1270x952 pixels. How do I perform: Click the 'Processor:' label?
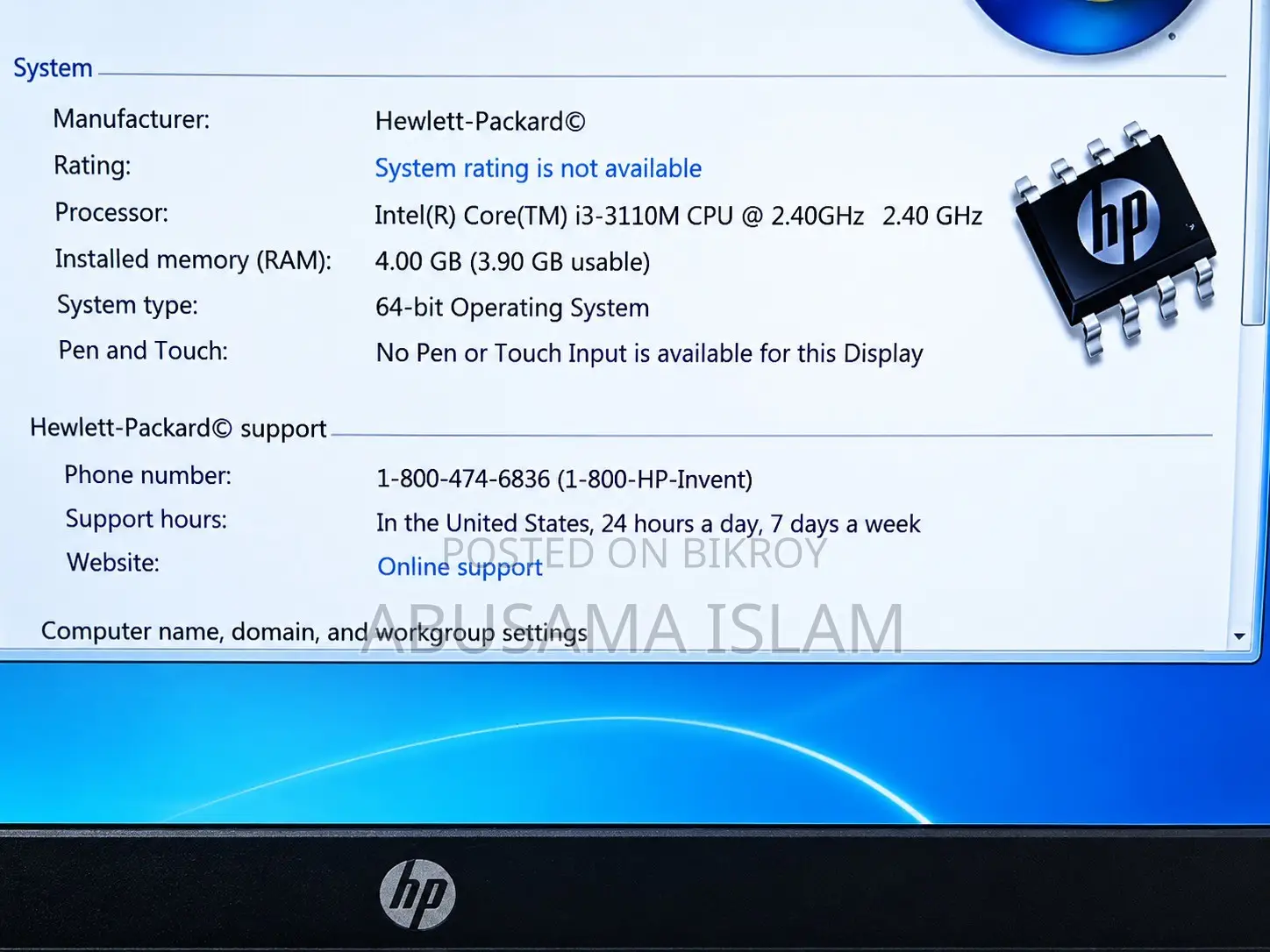(111, 213)
